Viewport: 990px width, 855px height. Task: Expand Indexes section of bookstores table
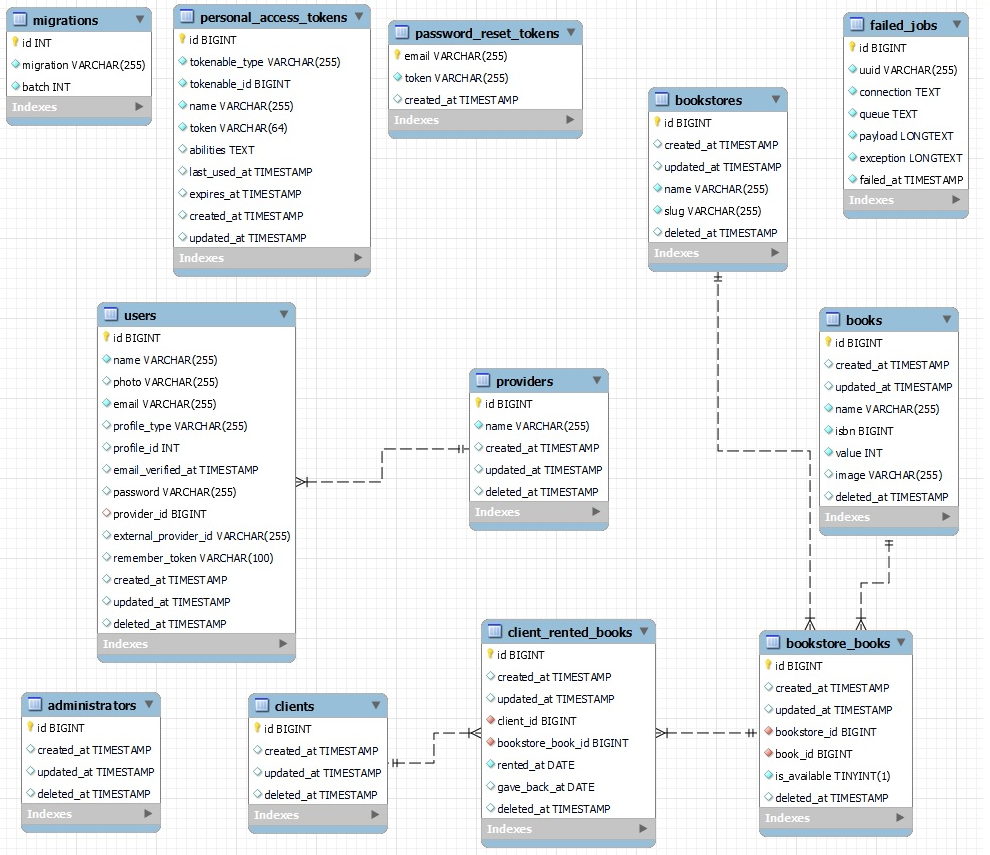click(775, 253)
